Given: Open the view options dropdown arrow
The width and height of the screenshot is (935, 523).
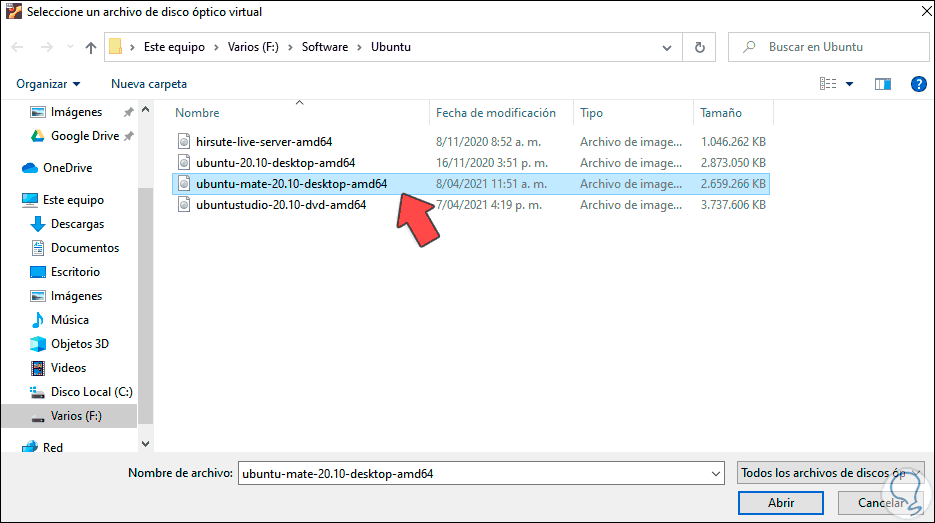Looking at the screenshot, I should click(849, 84).
